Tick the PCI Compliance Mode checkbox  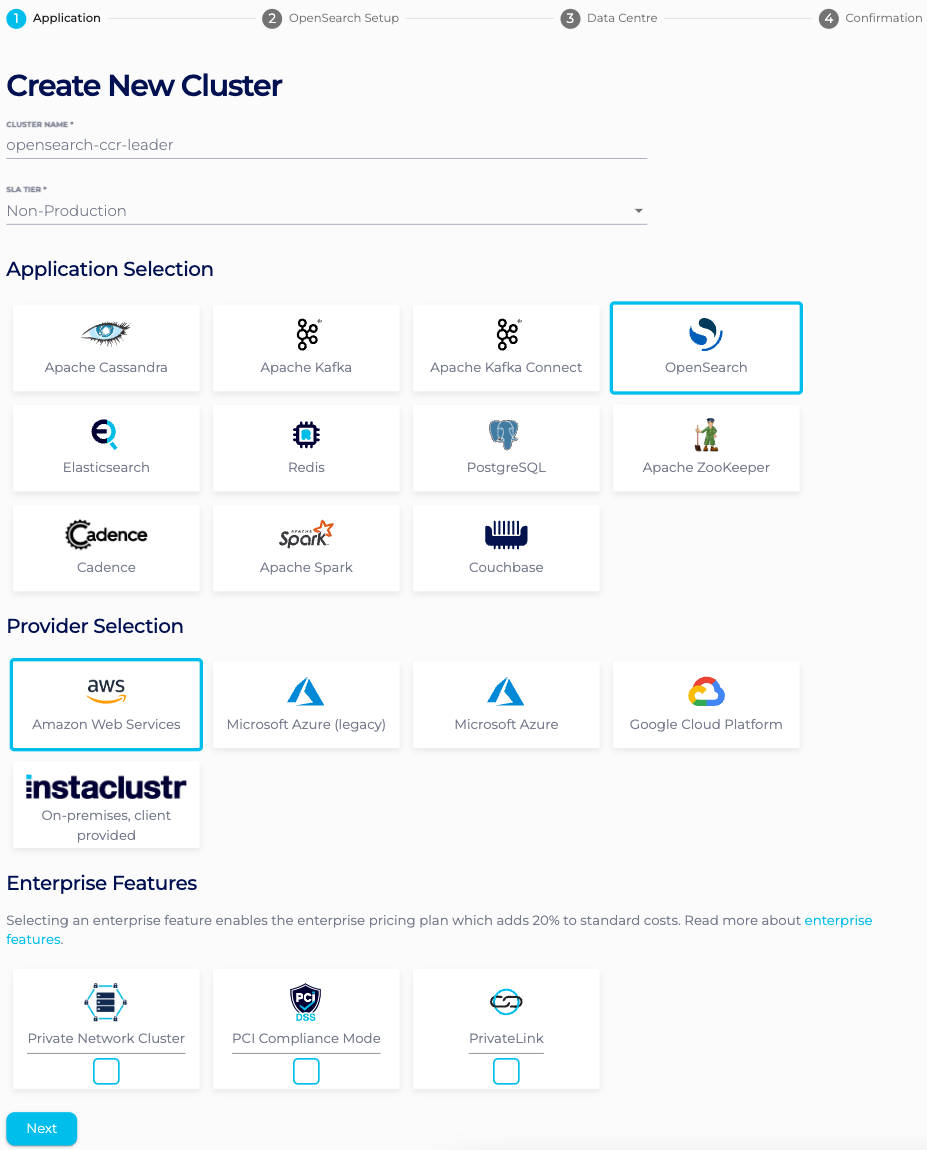point(306,1071)
